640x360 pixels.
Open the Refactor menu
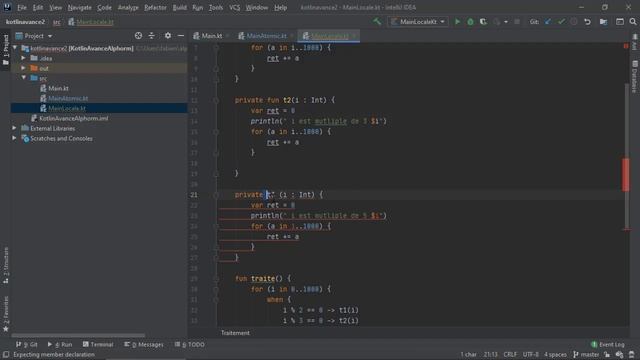click(x=155, y=7)
